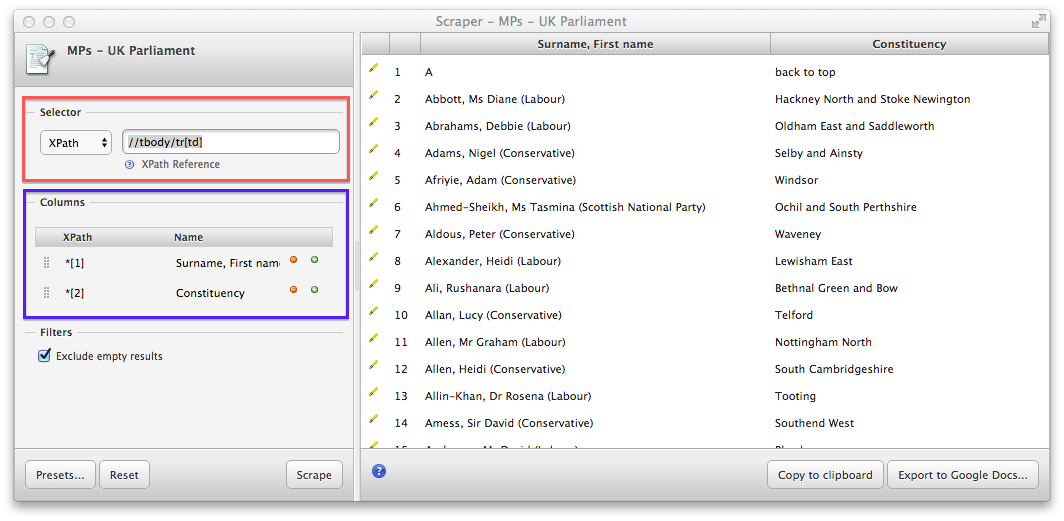Click the XPath Reference question mark icon
This screenshot has width=1064, height=521.
pos(130,165)
